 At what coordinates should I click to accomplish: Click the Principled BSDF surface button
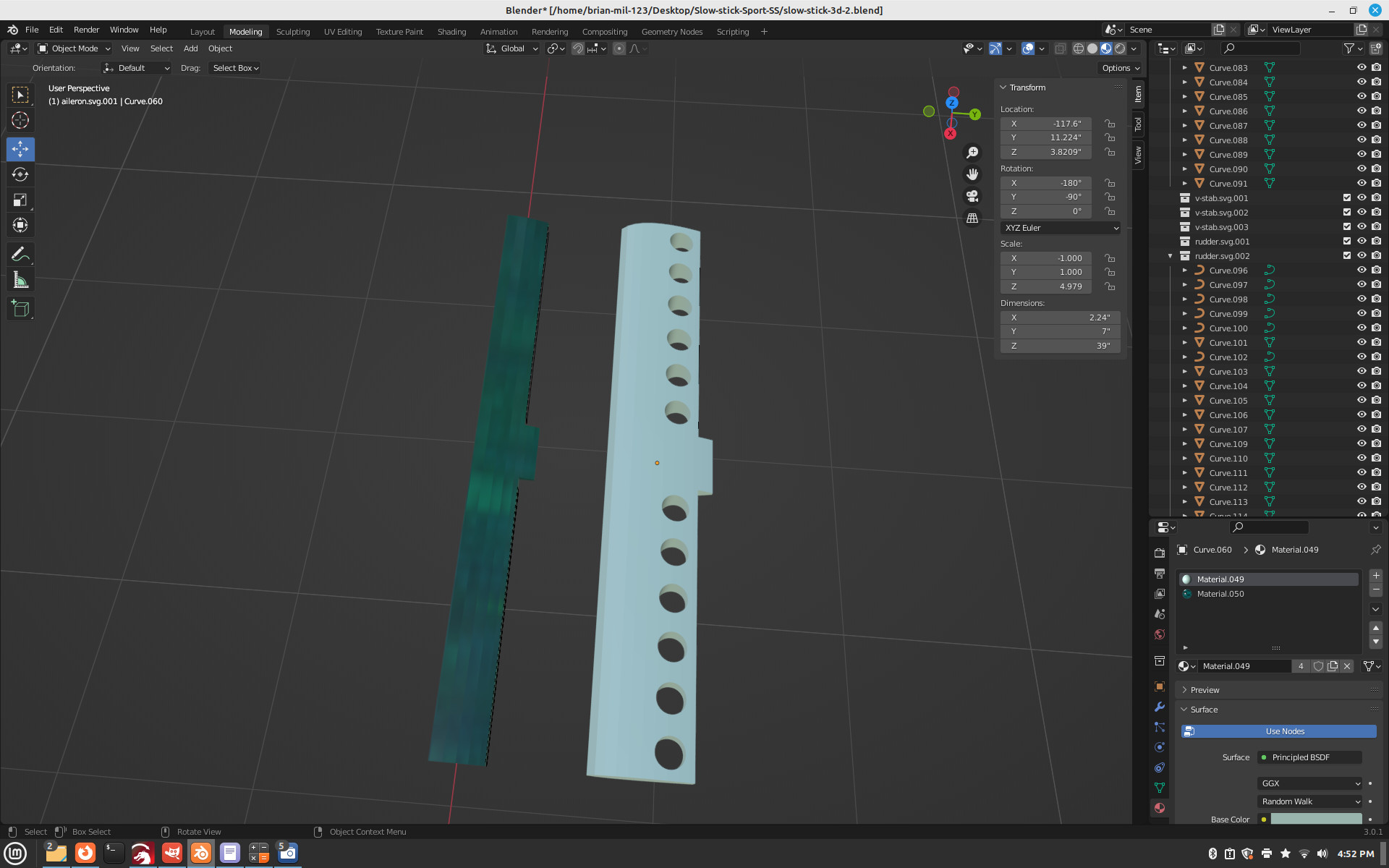tap(1309, 757)
